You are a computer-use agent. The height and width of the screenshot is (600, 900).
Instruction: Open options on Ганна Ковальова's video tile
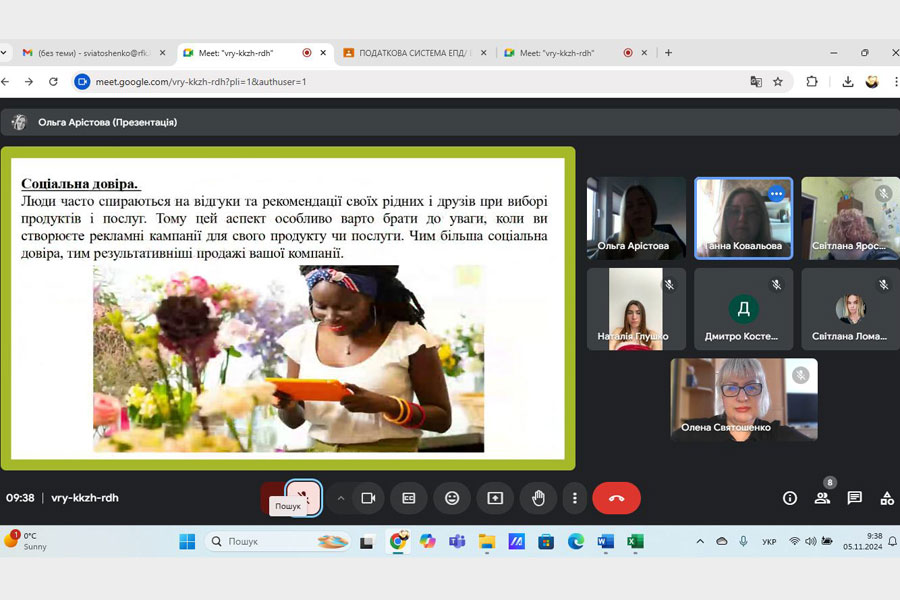(x=776, y=194)
